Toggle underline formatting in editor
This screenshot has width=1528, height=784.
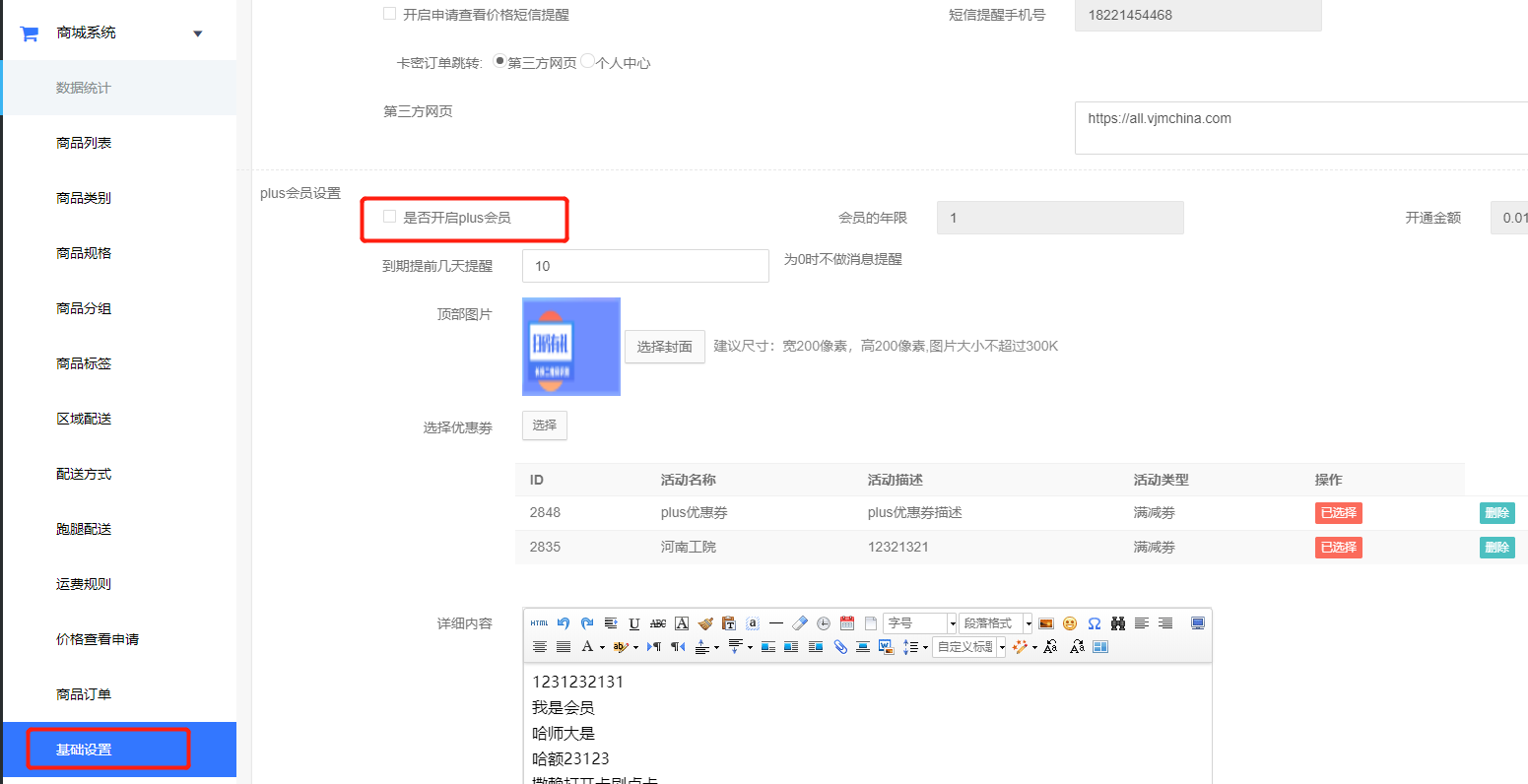point(634,623)
